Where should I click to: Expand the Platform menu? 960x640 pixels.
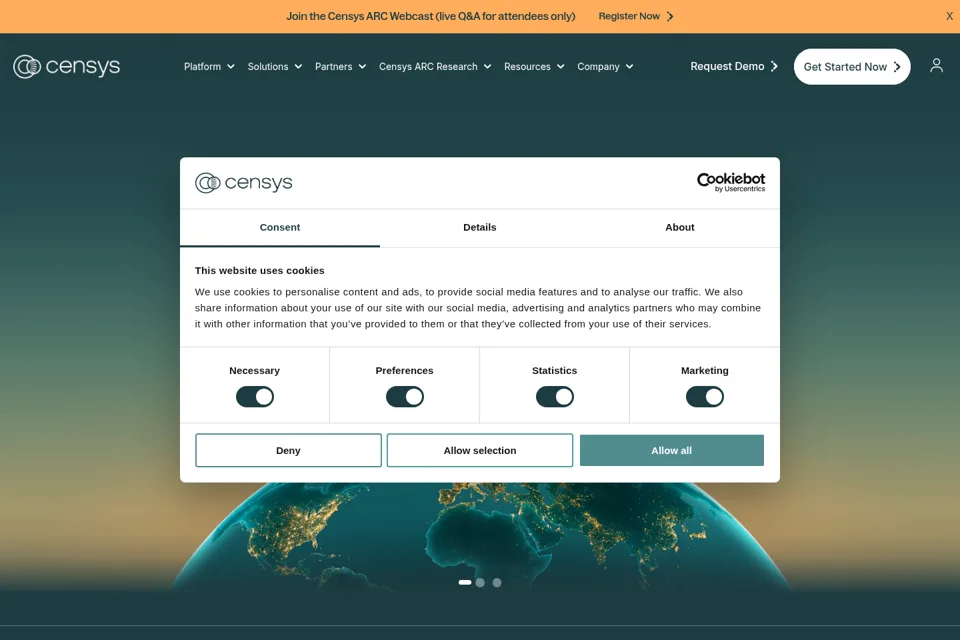point(209,66)
